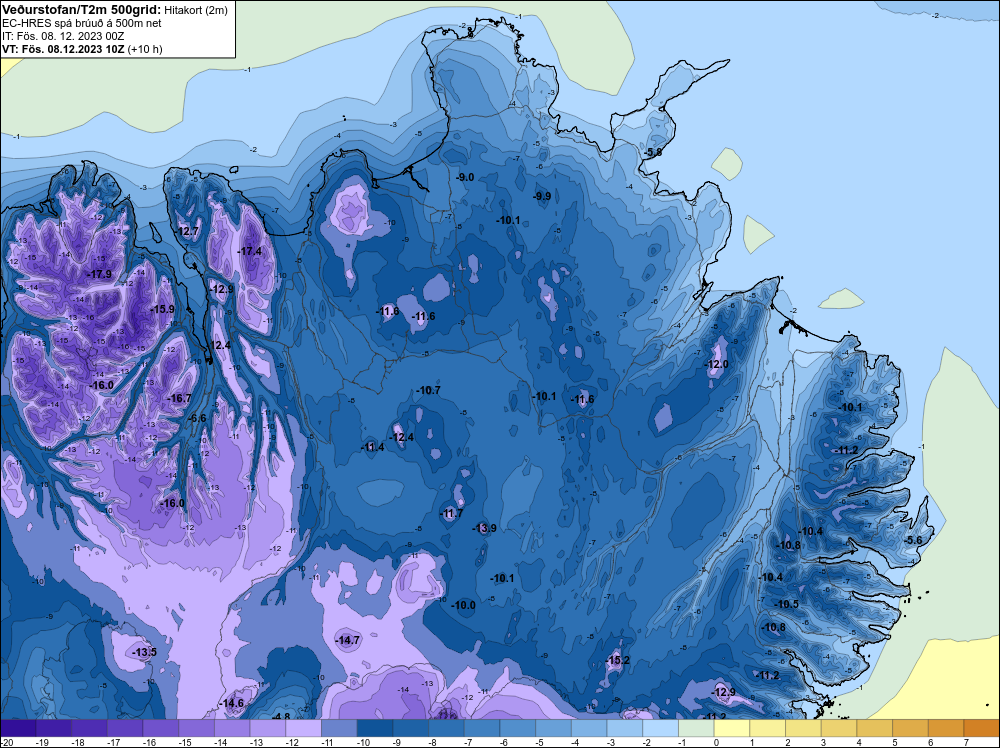The image size is (1000, 748).
Task: Select the -15.2 temperature label
Action: click(617, 660)
